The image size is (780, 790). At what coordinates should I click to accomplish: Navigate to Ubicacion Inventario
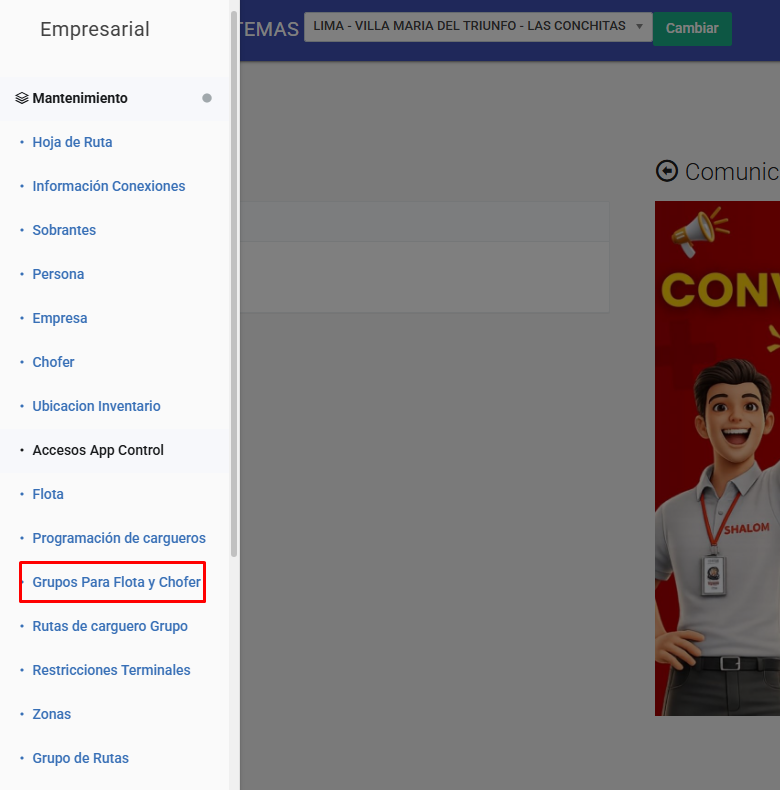96,406
